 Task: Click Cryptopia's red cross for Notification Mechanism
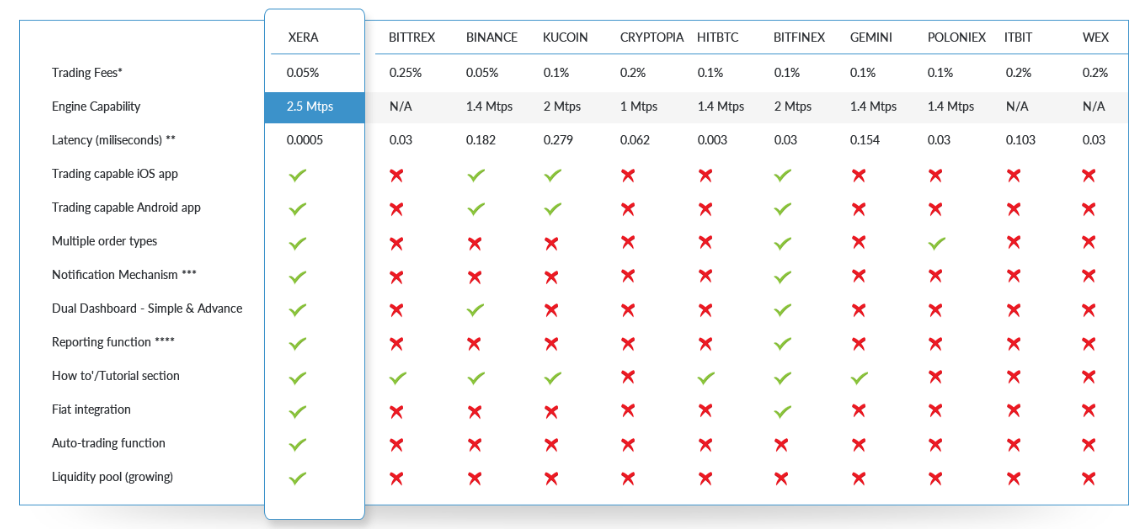[628, 276]
